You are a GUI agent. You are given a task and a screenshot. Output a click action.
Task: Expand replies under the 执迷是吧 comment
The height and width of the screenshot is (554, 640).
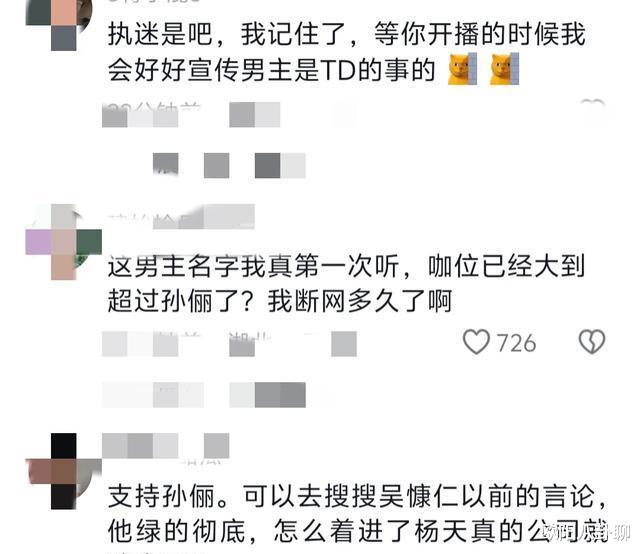(x=229, y=166)
